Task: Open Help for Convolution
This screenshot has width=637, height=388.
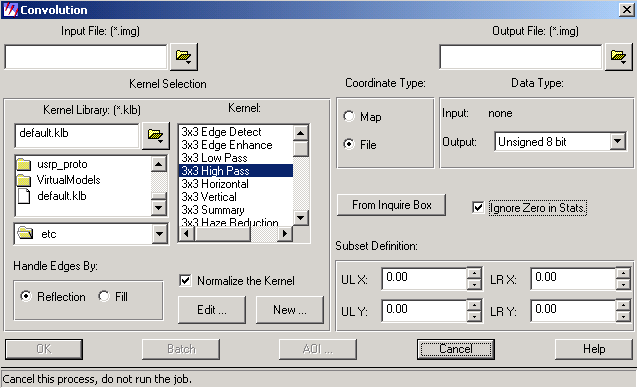Action: coord(594,349)
